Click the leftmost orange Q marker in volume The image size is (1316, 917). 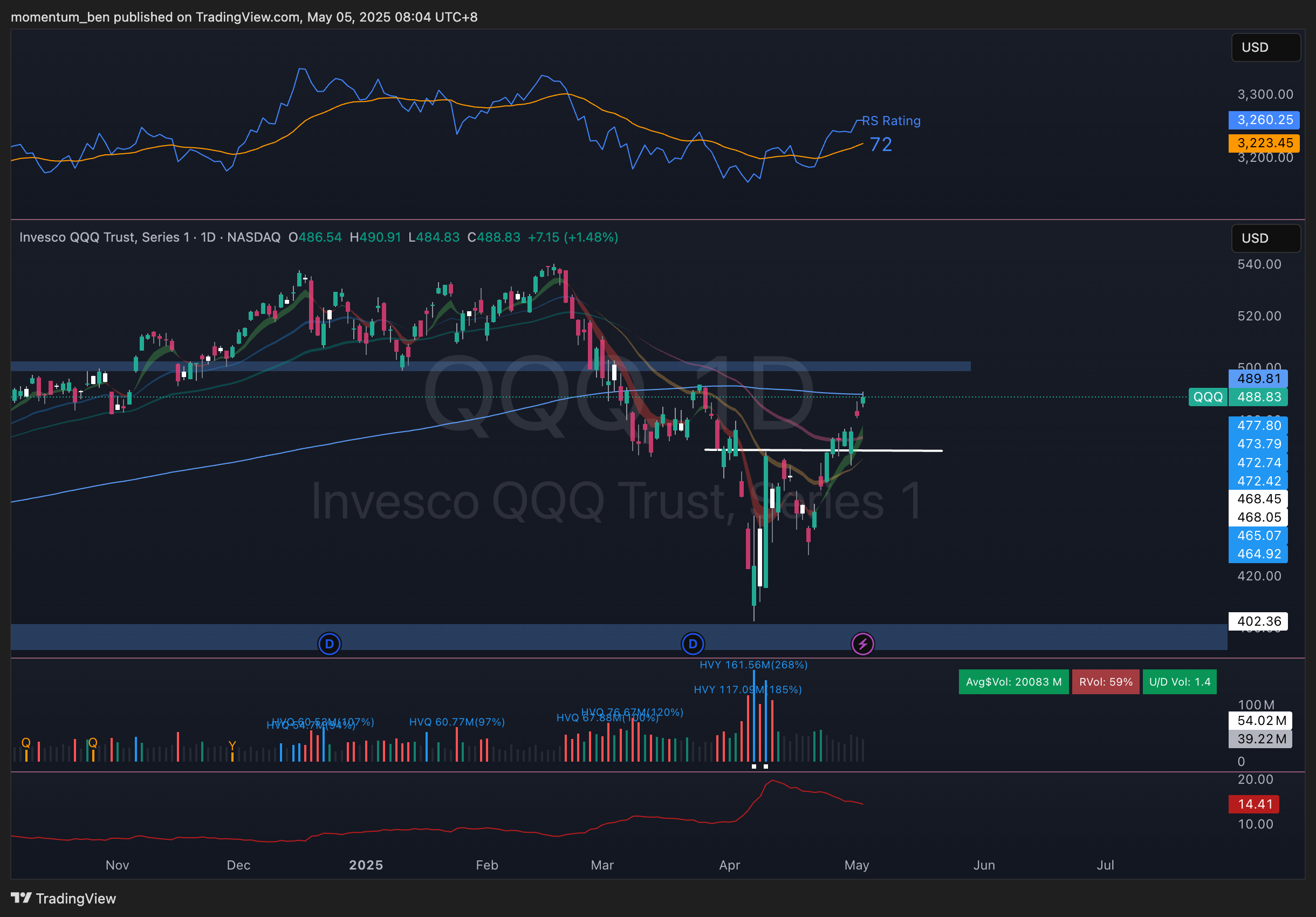[26, 742]
